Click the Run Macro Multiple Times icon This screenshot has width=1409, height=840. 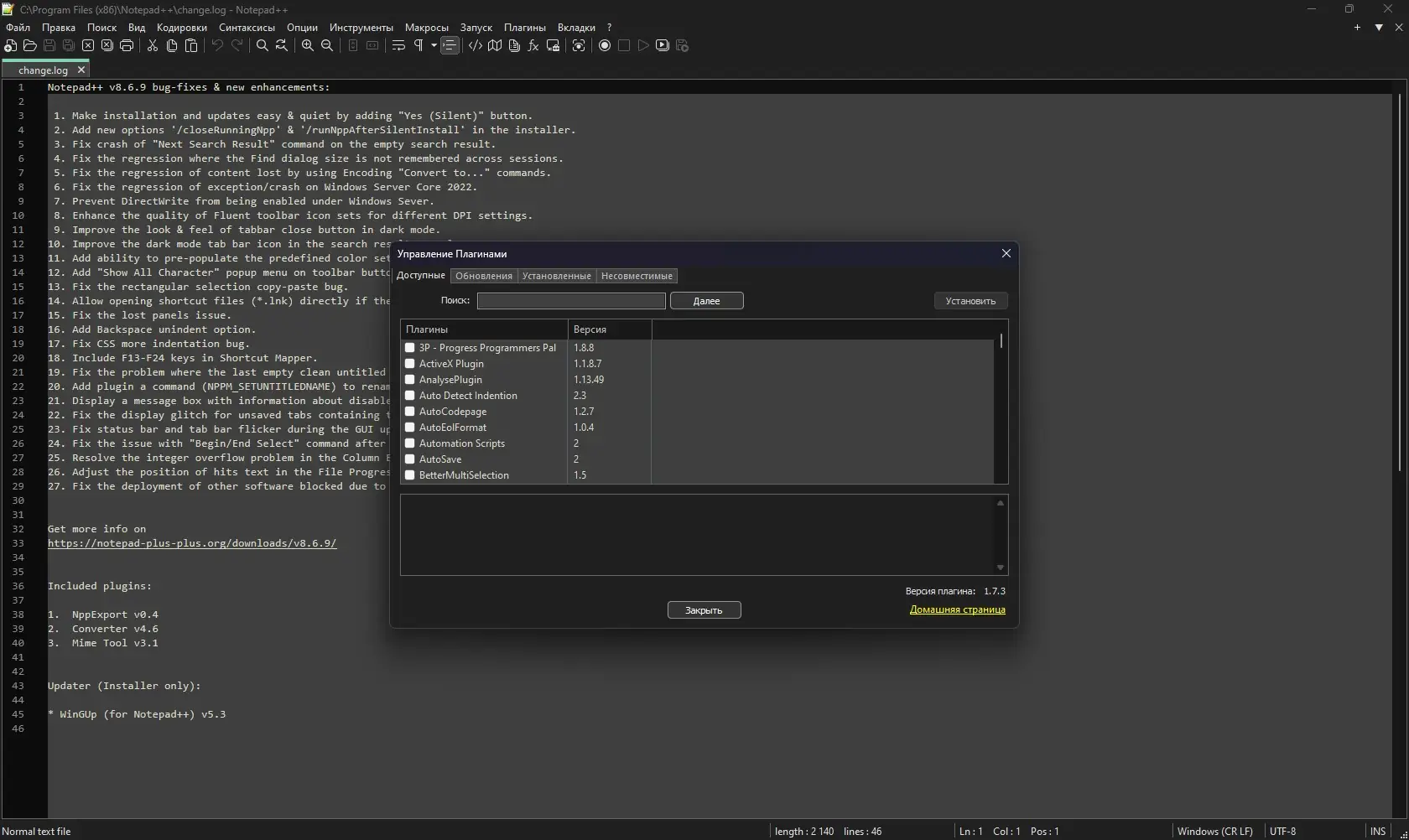[x=663, y=46]
